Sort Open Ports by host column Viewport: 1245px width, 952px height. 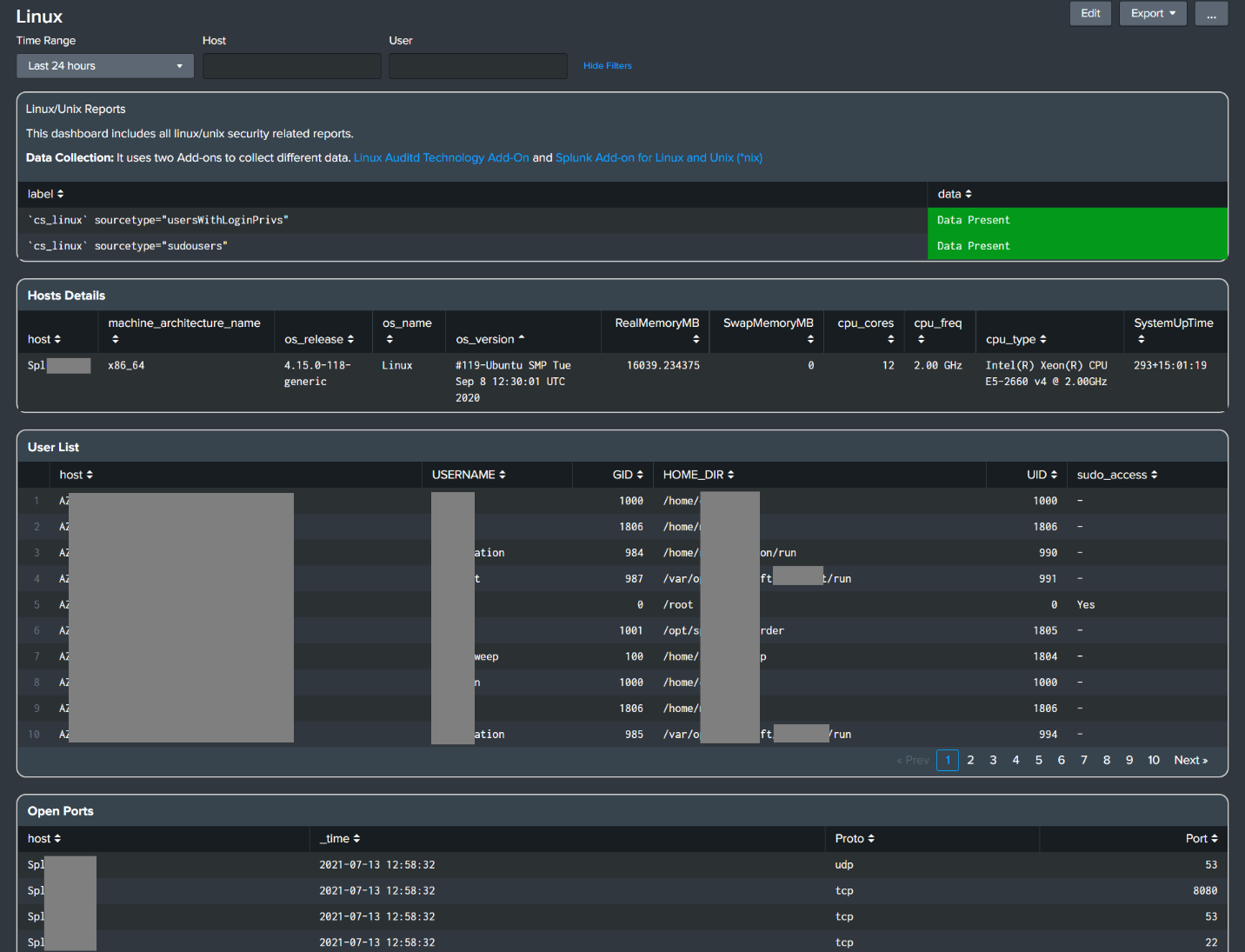[44, 839]
